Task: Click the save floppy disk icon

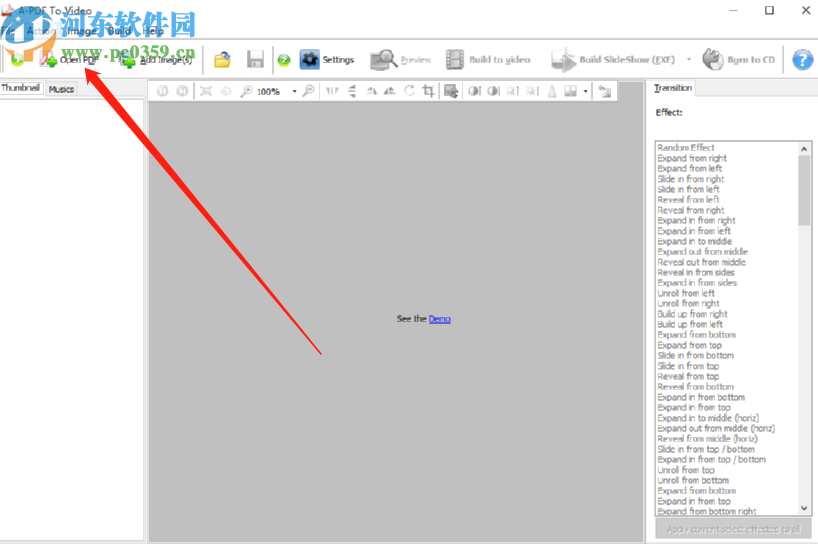Action: point(255,60)
